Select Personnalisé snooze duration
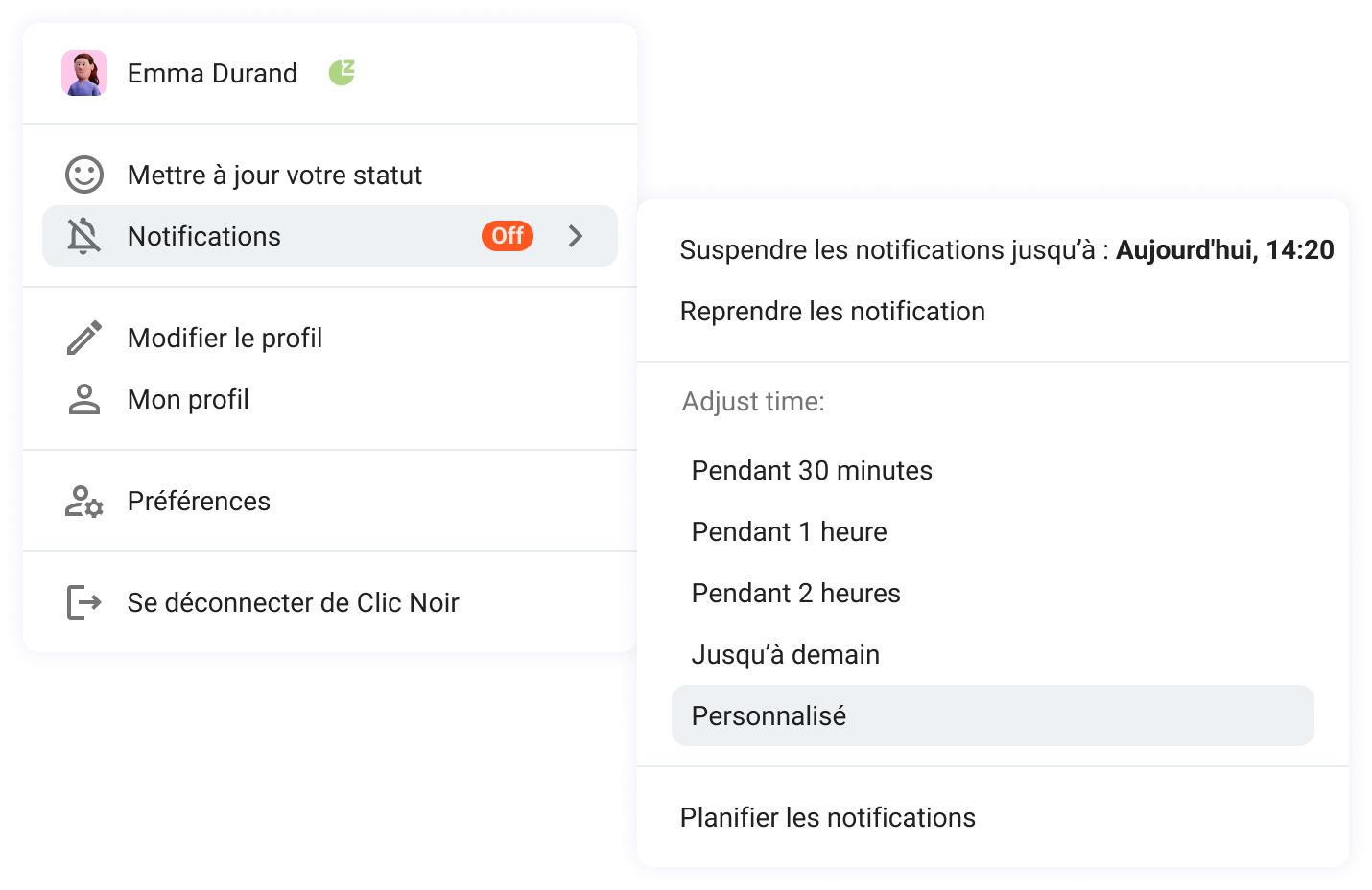Screen dimensions: 1372x890 pyautogui.click(x=769, y=715)
